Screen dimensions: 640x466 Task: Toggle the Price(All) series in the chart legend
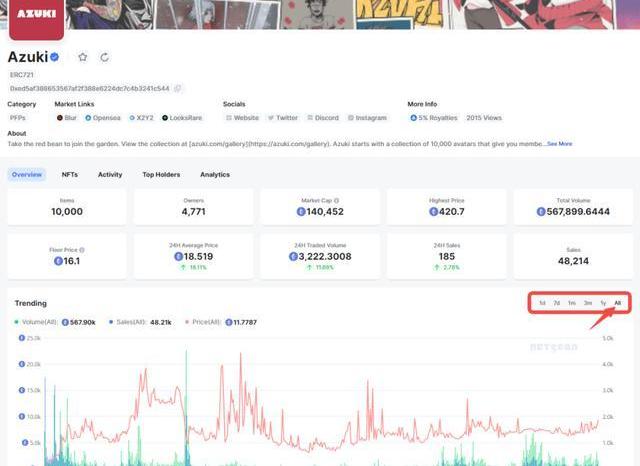[x=221, y=322]
